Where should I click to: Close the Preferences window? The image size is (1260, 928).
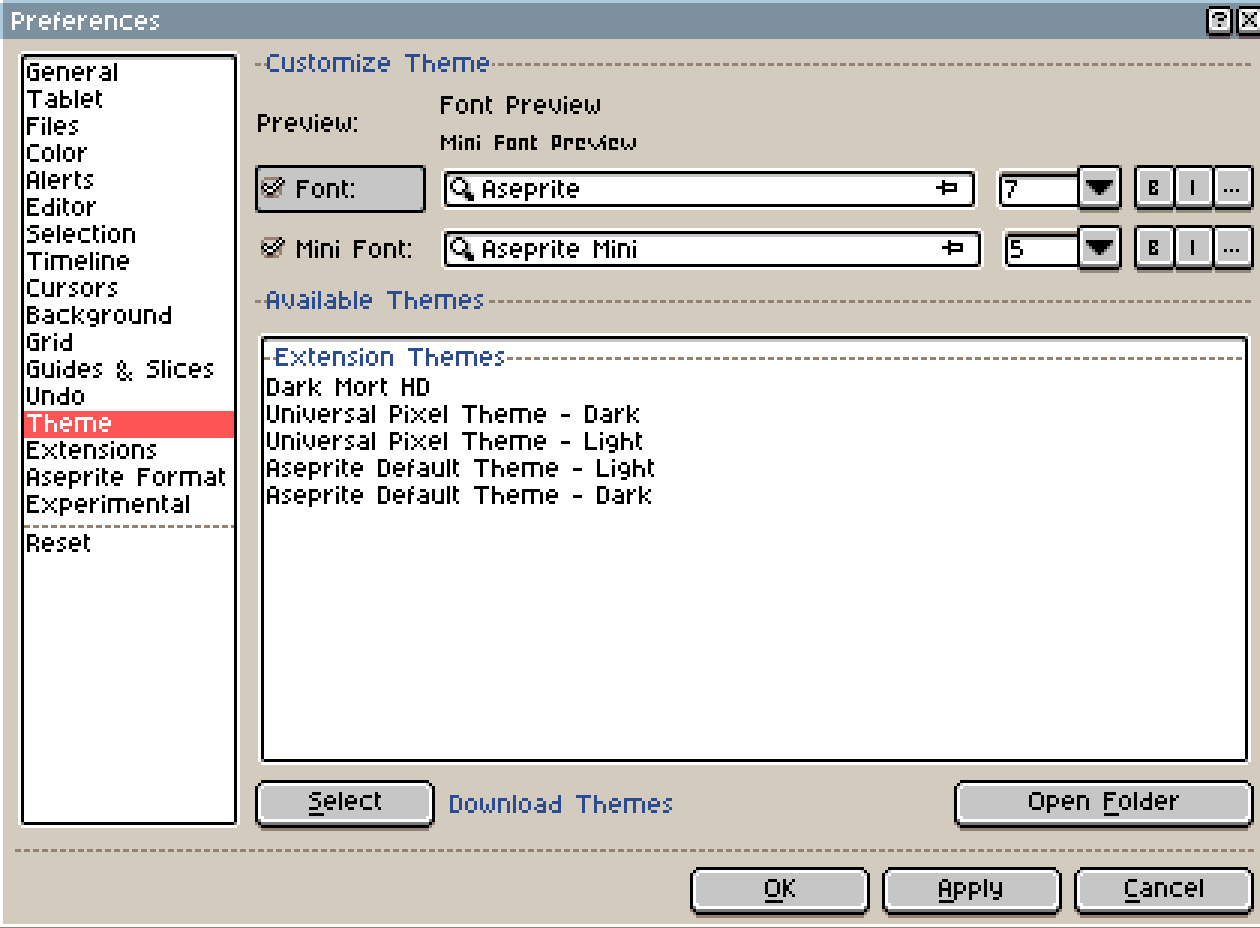pyautogui.click(x=1247, y=20)
